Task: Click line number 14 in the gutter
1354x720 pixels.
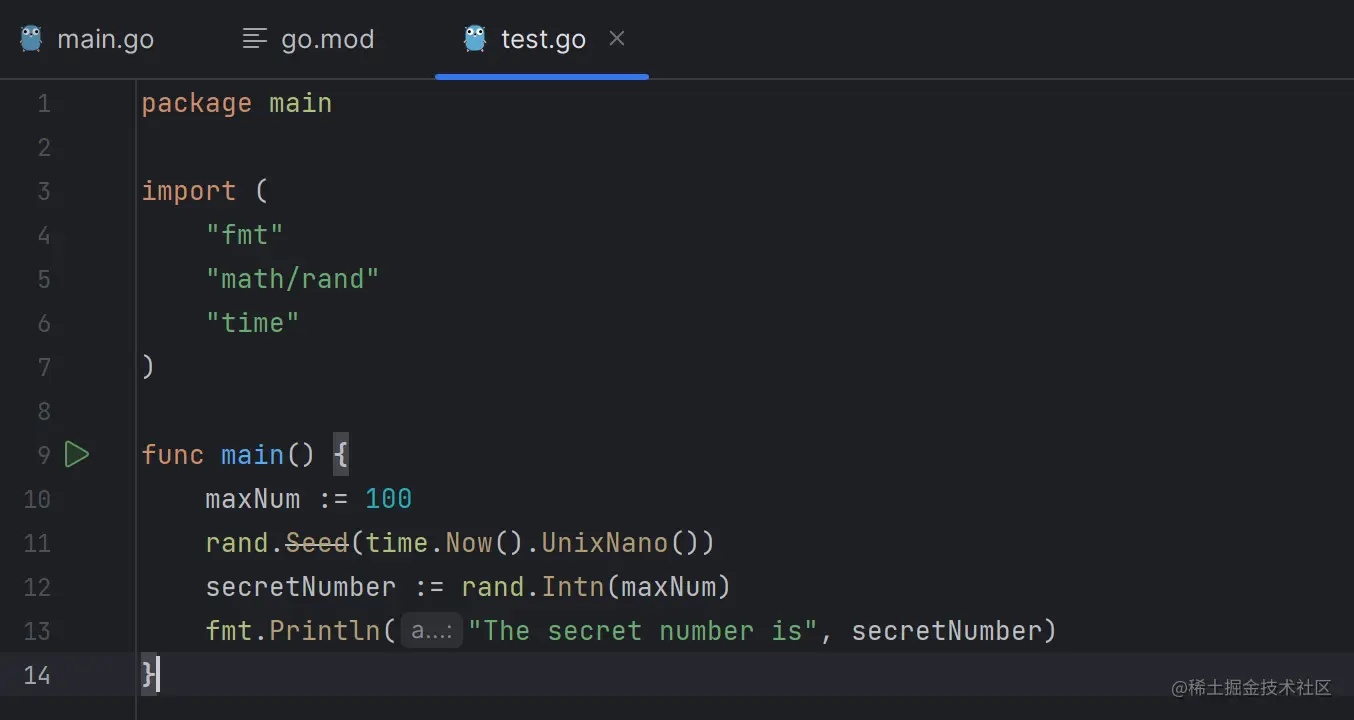Action: (37, 675)
